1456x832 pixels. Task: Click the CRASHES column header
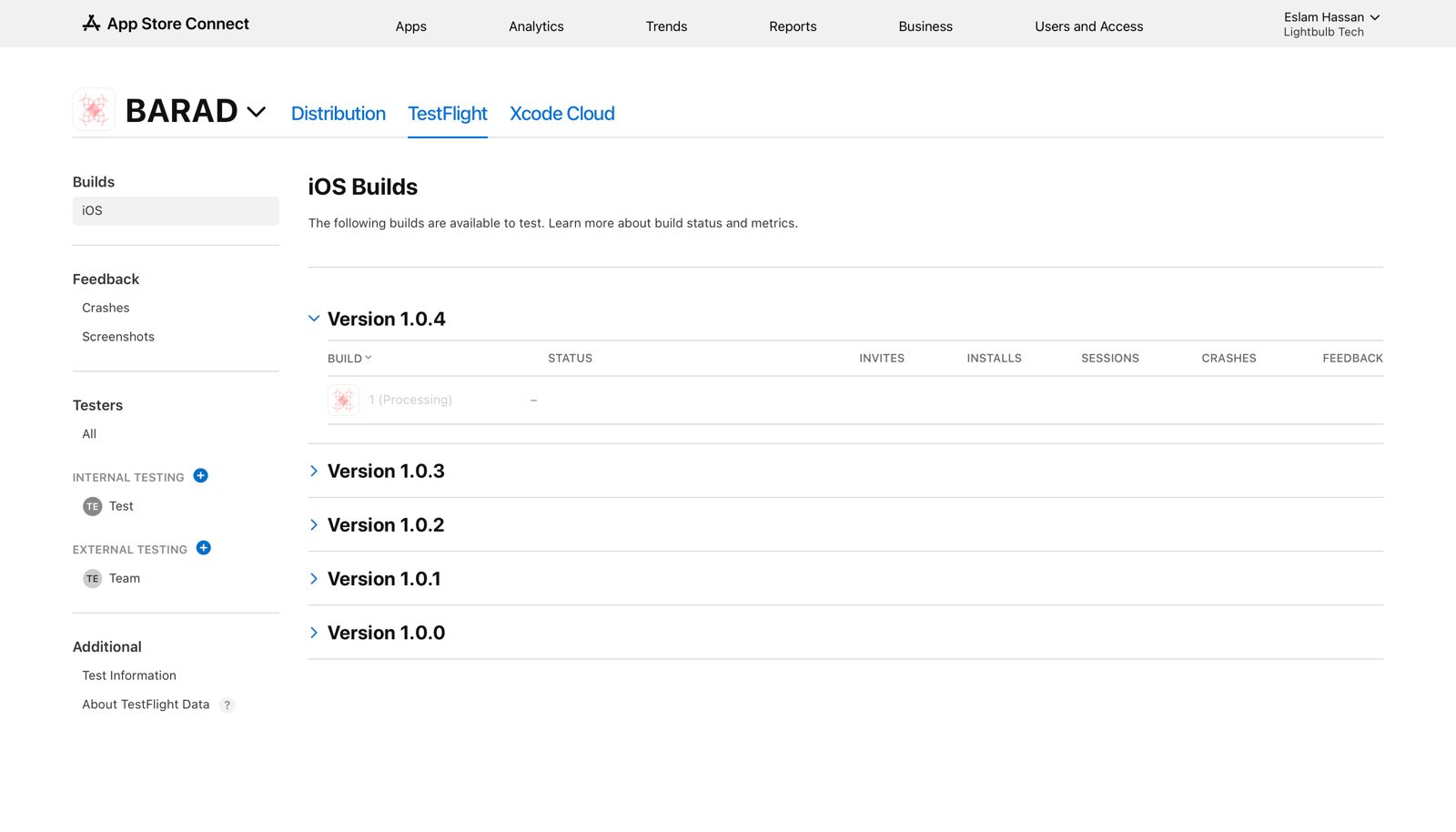point(1228,359)
